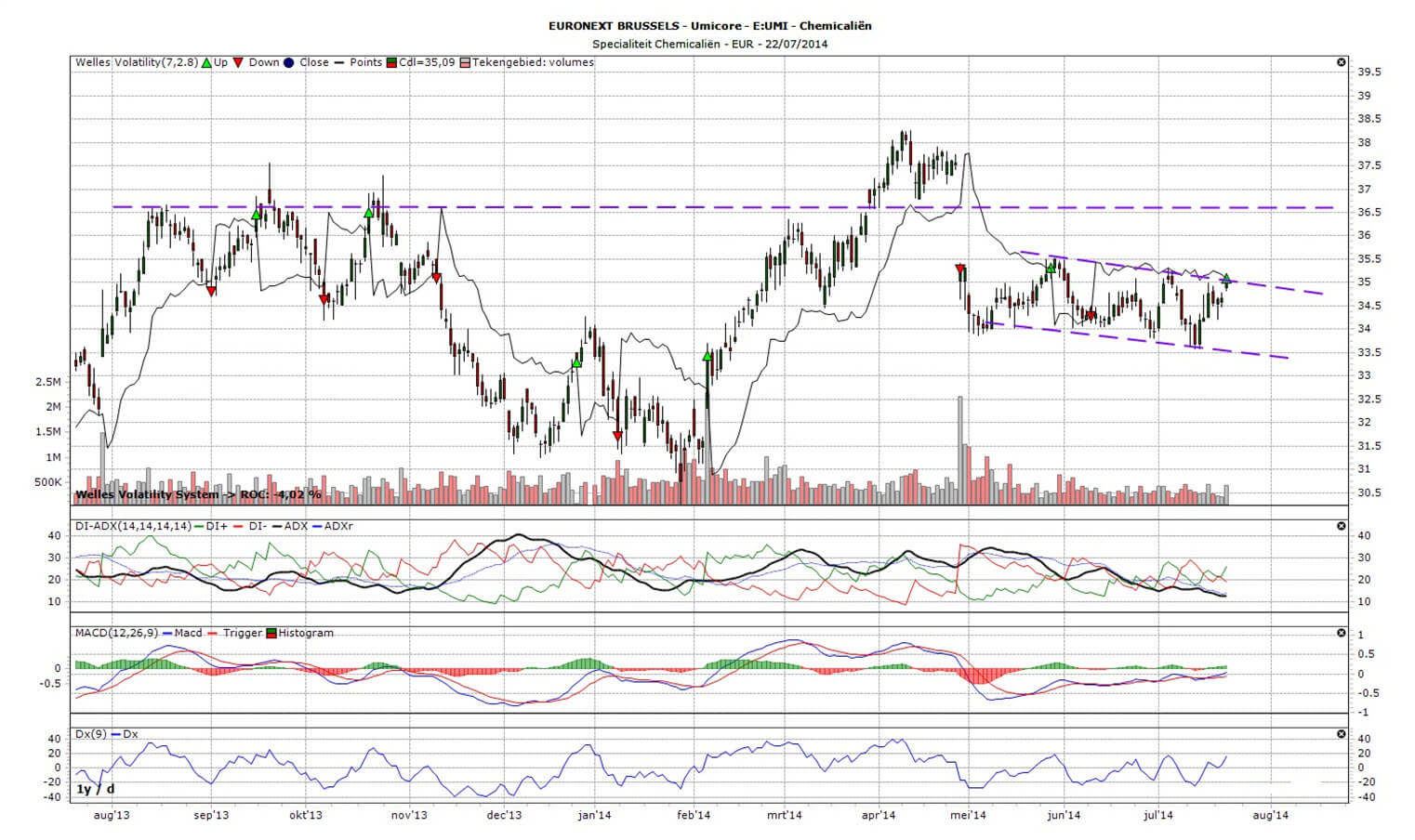Select the Dx(9) label
The width and height of the screenshot is (1415, 840).
(90, 734)
